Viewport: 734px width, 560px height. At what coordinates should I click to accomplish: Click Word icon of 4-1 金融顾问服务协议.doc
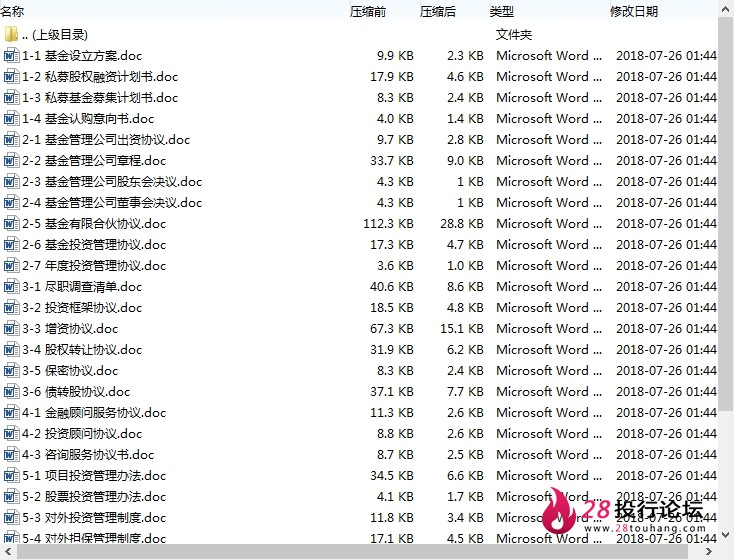click(11, 413)
